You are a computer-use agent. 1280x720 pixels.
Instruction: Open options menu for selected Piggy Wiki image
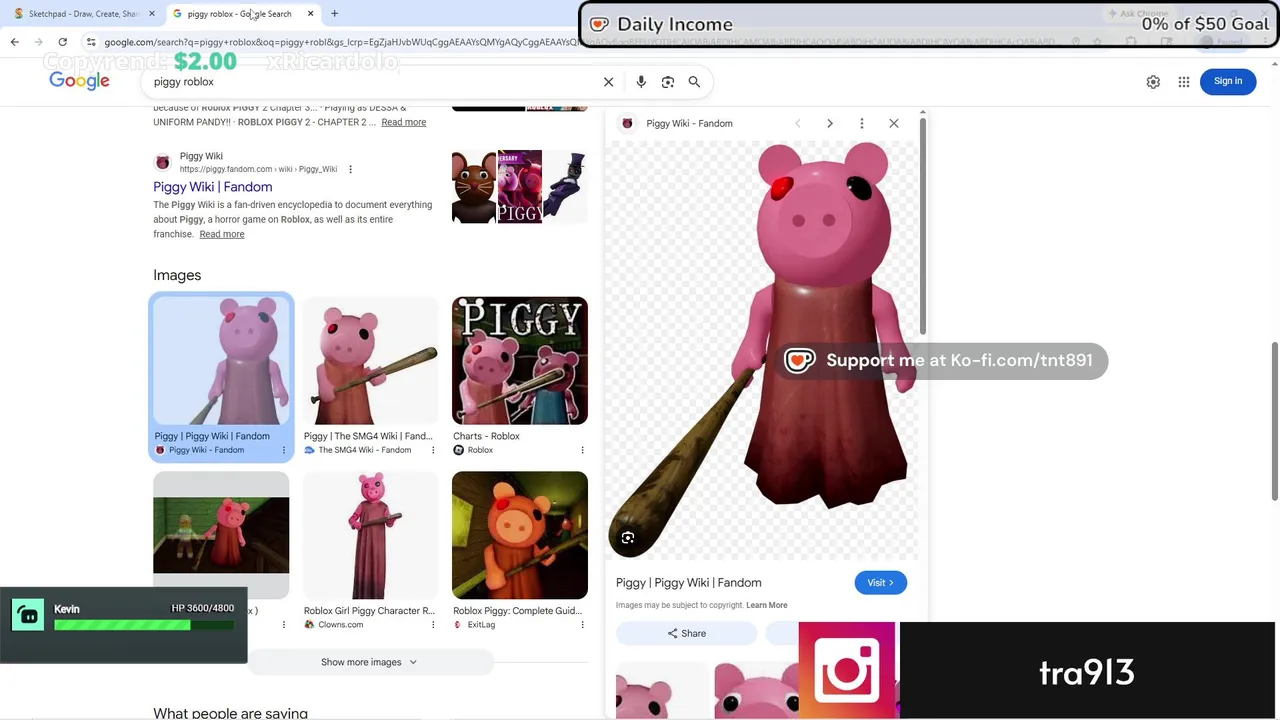point(284,450)
